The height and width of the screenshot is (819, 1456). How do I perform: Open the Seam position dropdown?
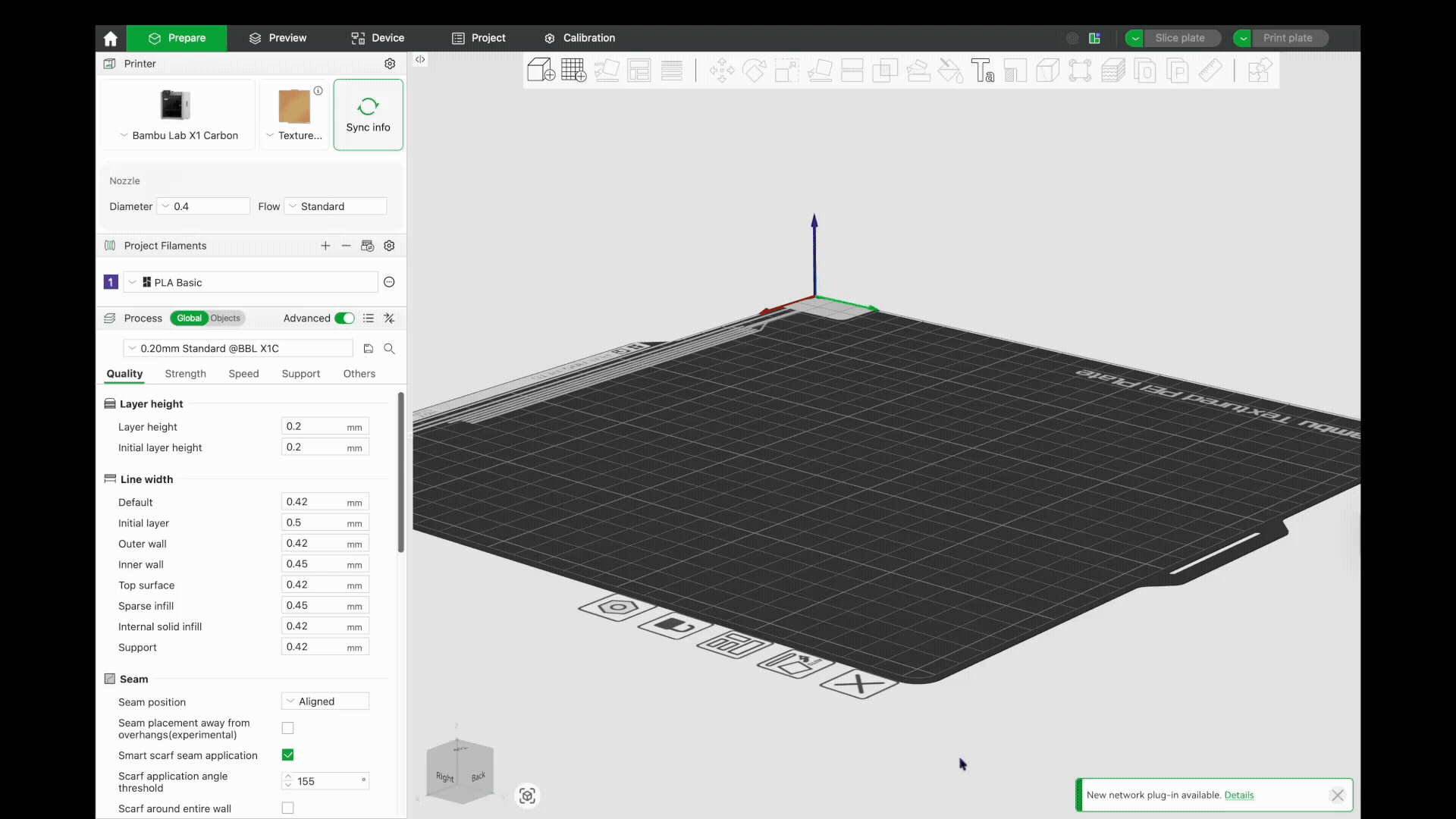(x=325, y=701)
